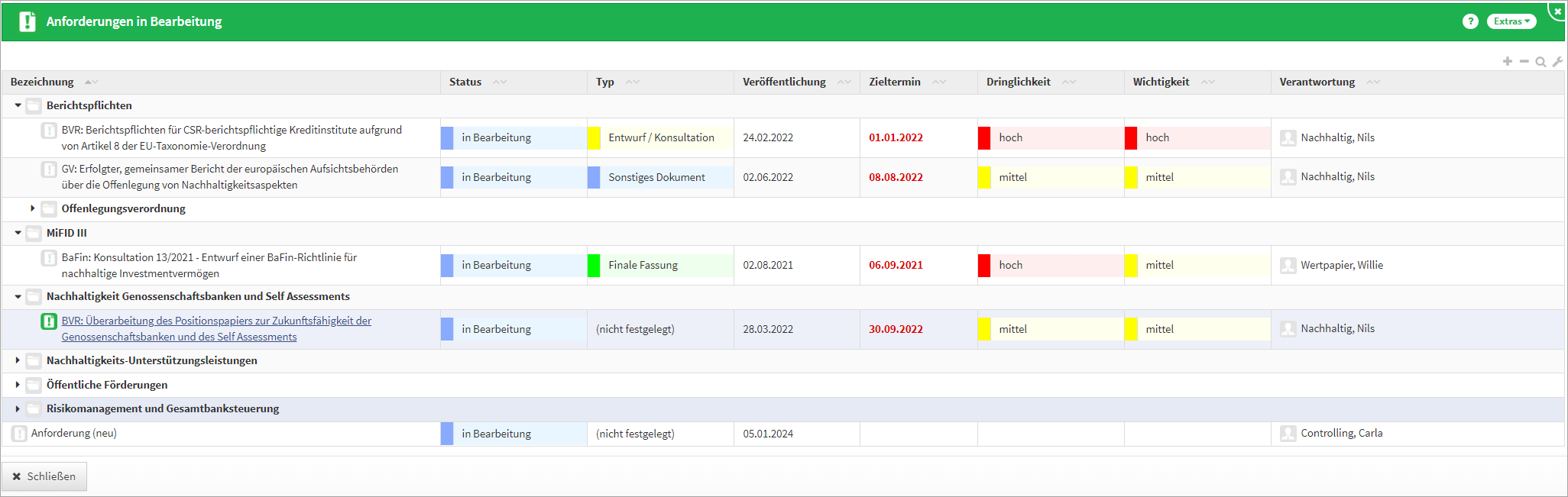Click the Anforderung (neu) requirement icon
The image size is (1568, 497).
point(19,434)
